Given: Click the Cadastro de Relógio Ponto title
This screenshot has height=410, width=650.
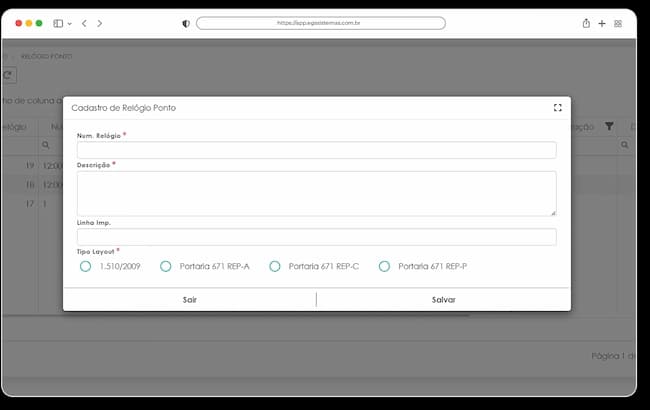Looking at the screenshot, I should click(124, 108).
